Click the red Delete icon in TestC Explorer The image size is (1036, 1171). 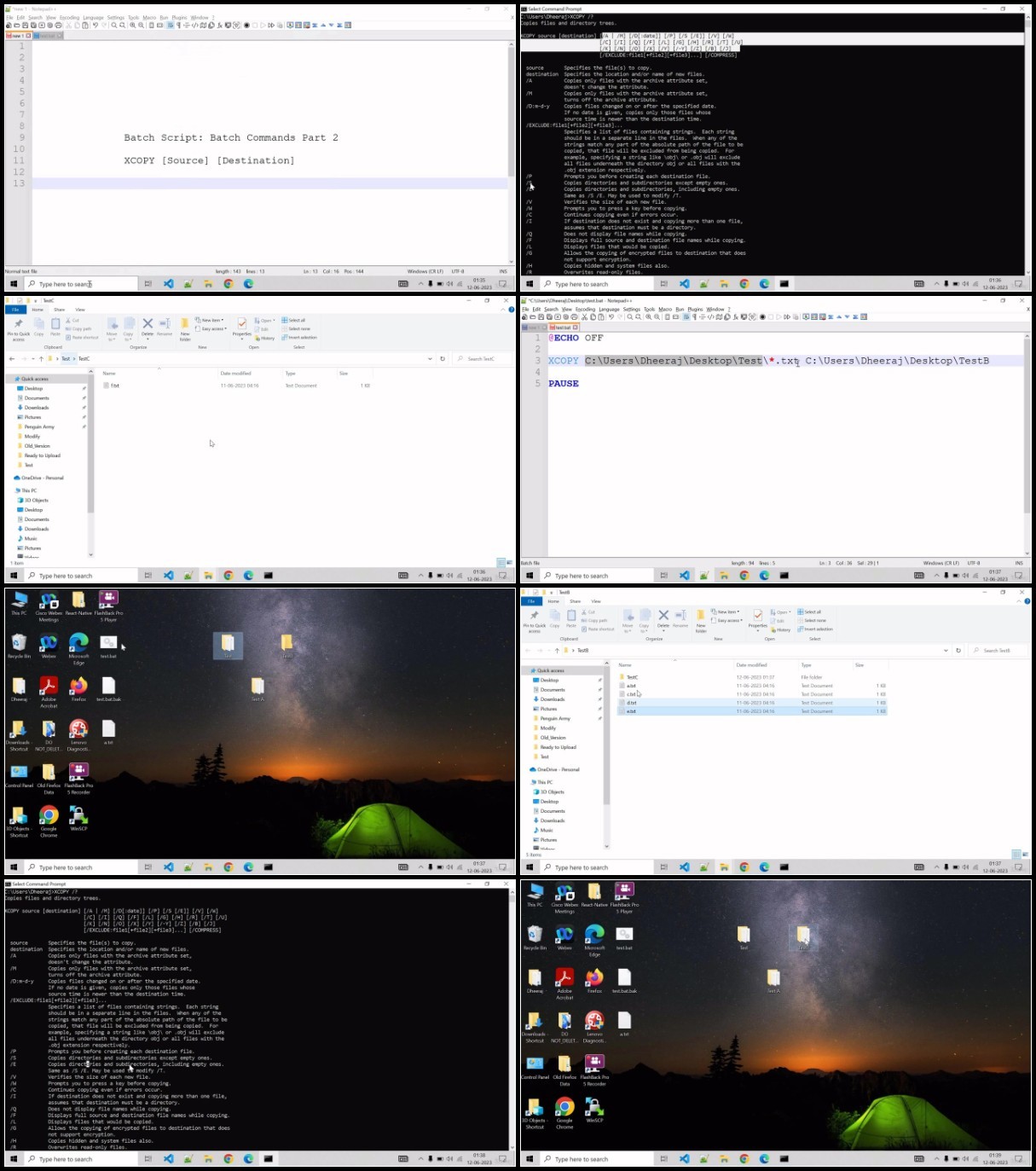coord(148,327)
